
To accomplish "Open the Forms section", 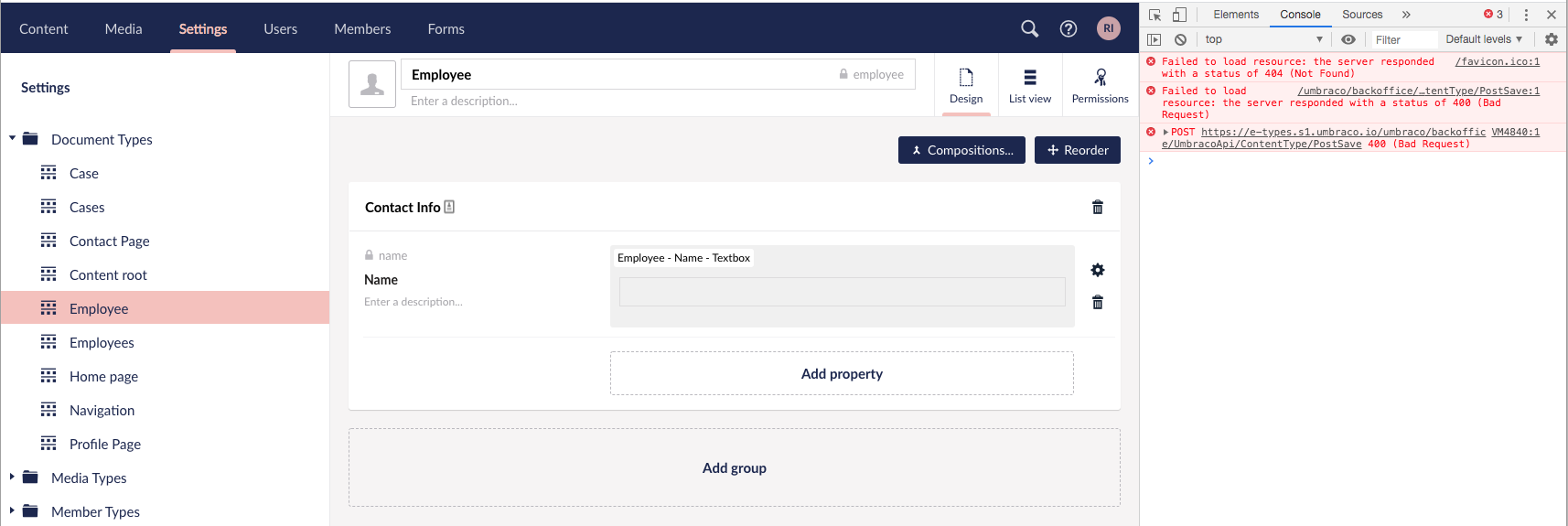I will (x=446, y=29).
